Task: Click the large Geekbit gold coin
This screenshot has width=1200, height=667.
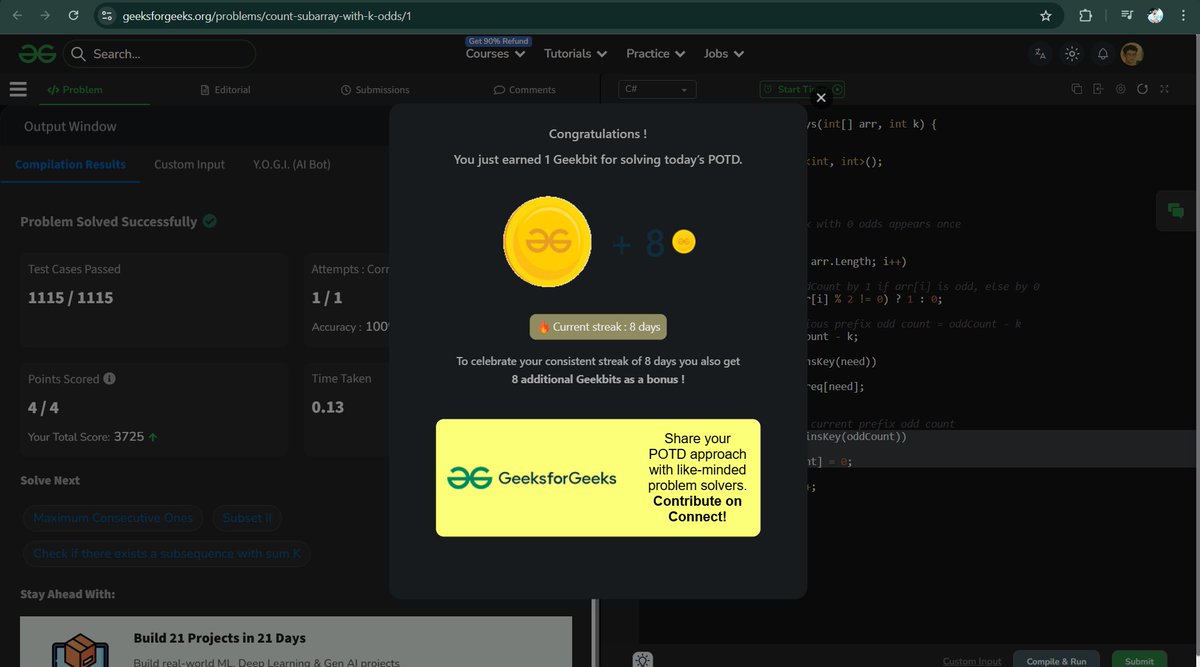Action: pos(546,241)
